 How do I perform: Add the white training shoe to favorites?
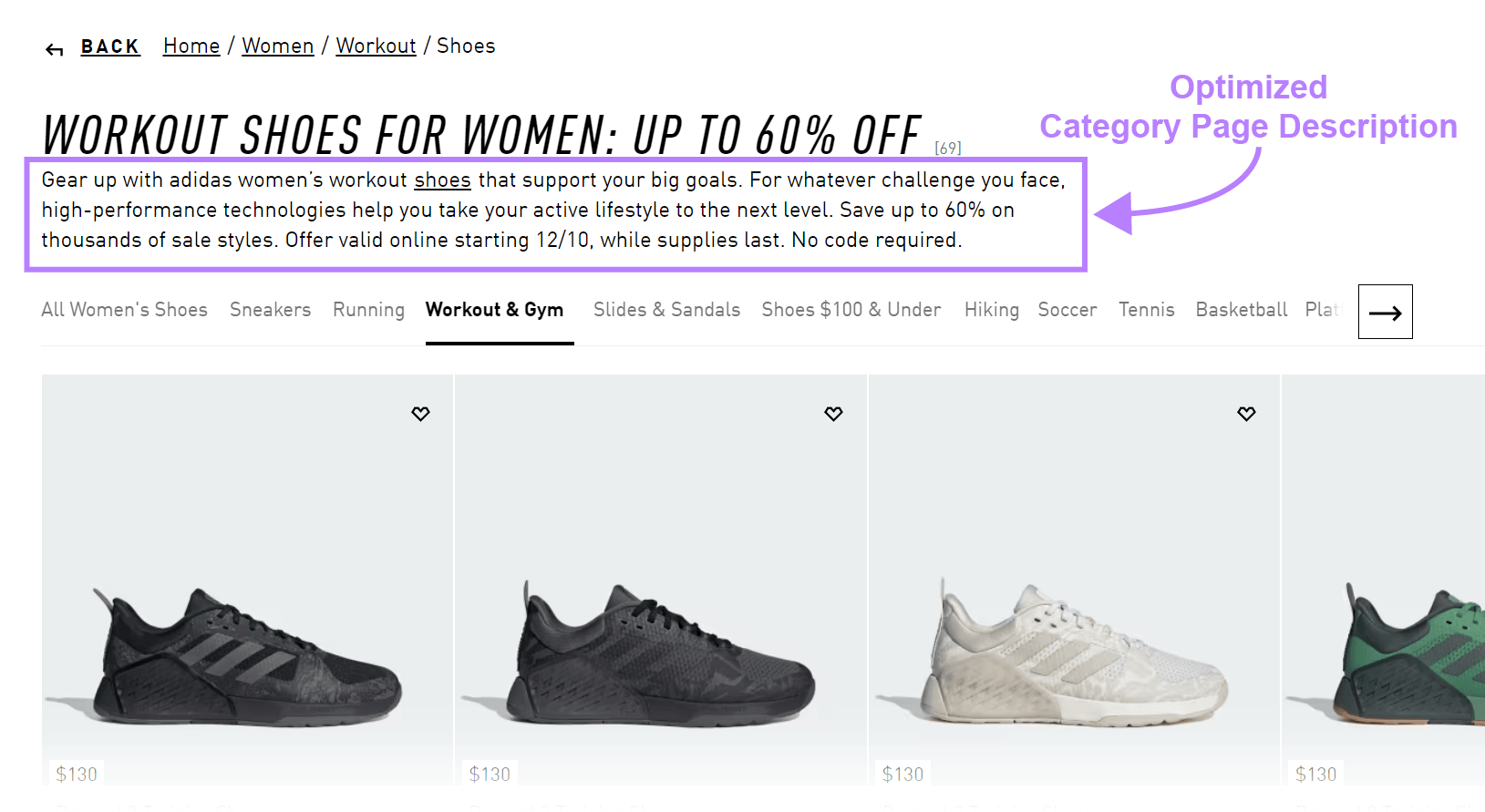point(1245,413)
